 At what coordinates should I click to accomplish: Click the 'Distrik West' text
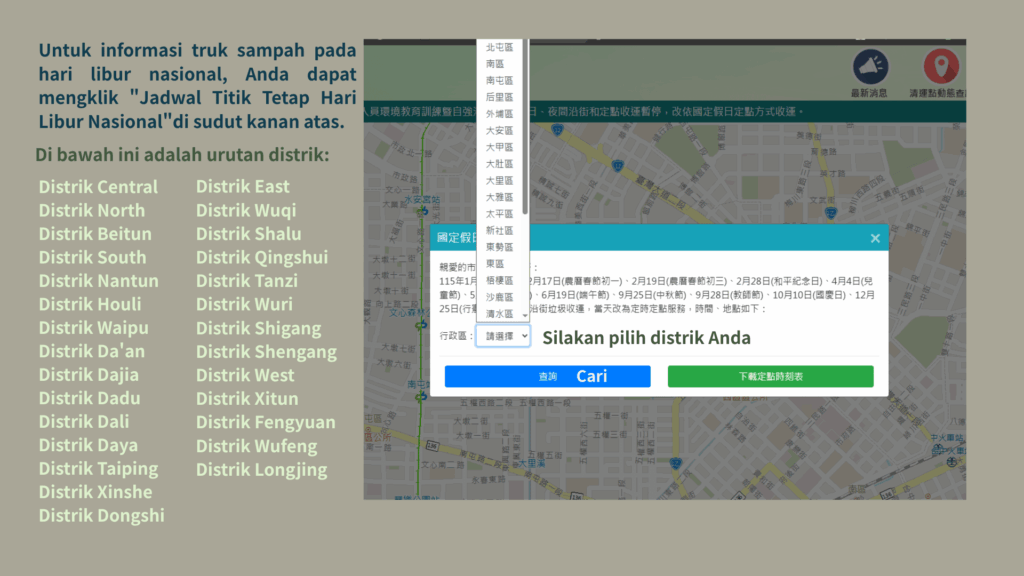click(245, 376)
